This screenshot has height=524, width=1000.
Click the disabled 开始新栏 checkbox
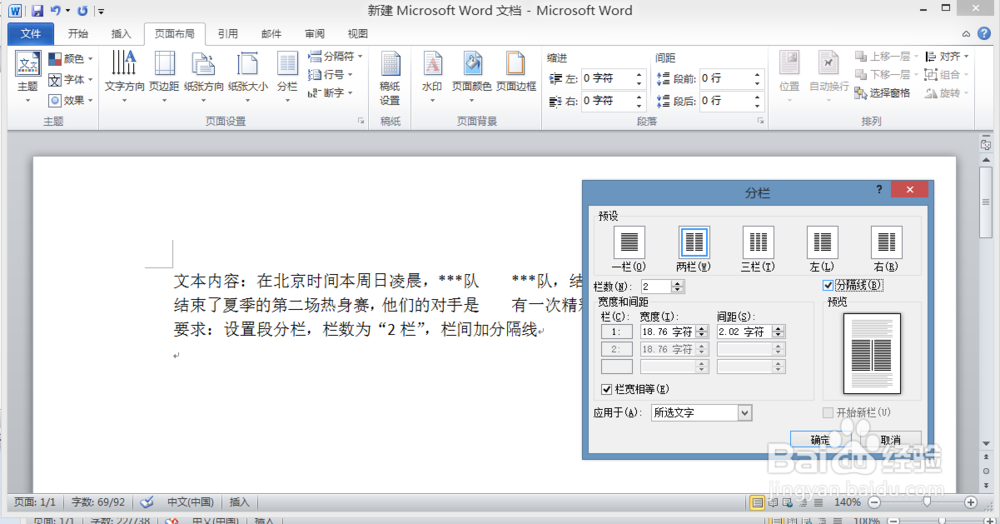(828, 412)
